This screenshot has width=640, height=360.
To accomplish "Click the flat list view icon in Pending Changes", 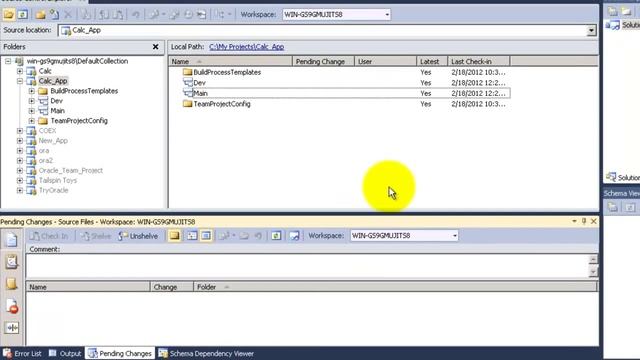I will (206, 236).
